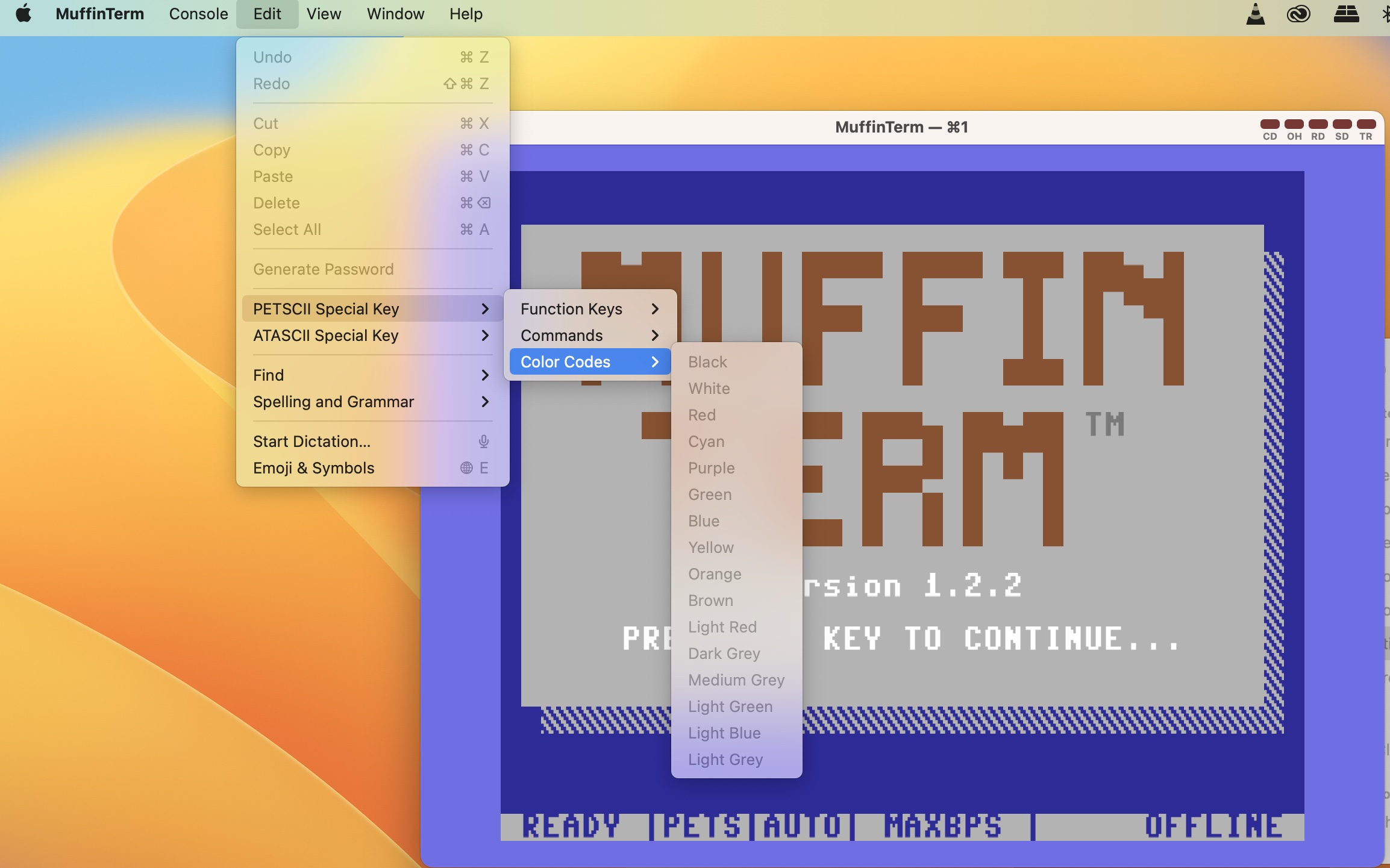Click the globe icon beside Emoji & Symbols
This screenshot has height=868, width=1390.
pyautogui.click(x=466, y=468)
